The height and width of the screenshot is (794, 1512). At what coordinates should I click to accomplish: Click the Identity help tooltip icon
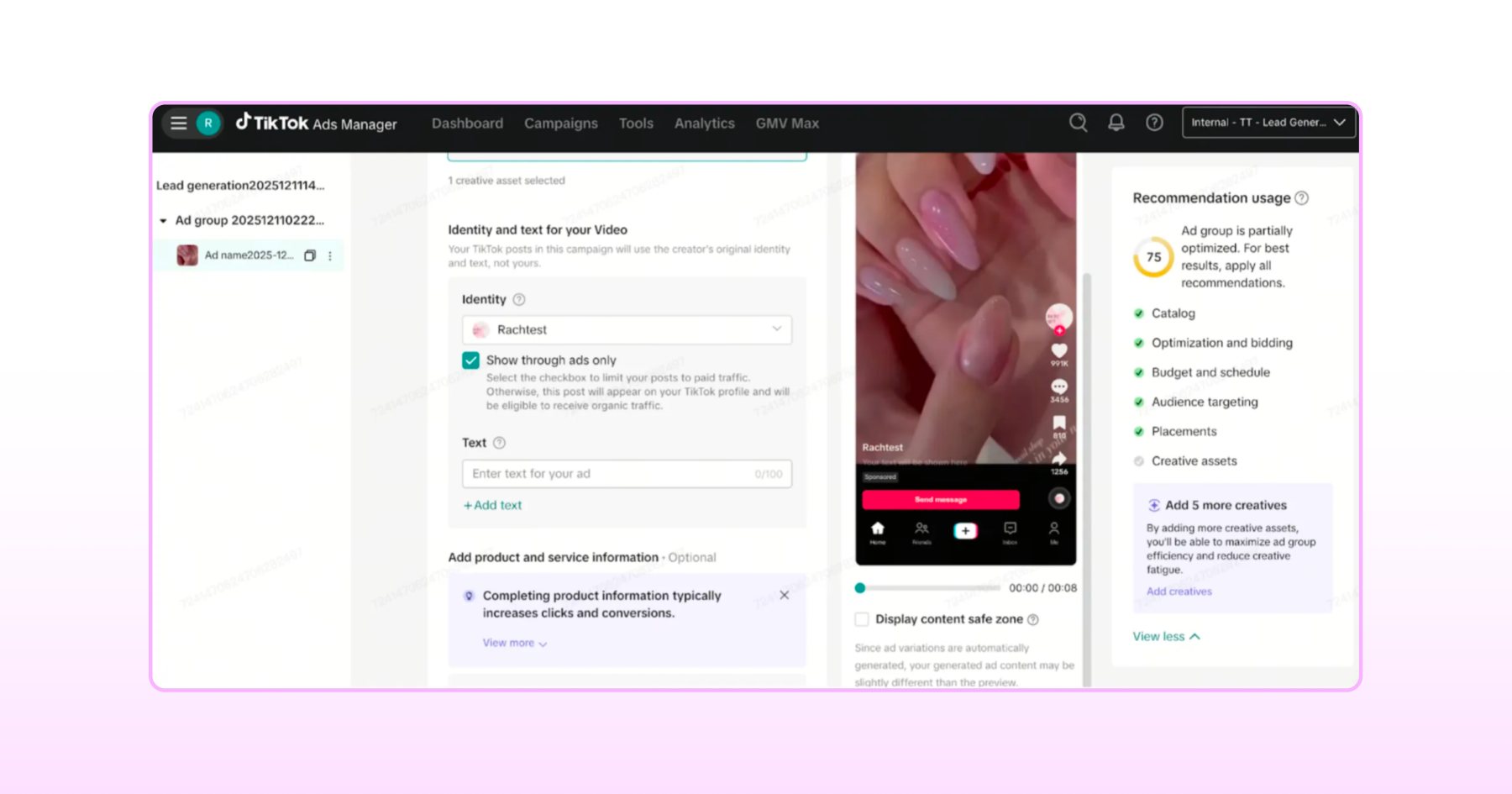coord(519,299)
